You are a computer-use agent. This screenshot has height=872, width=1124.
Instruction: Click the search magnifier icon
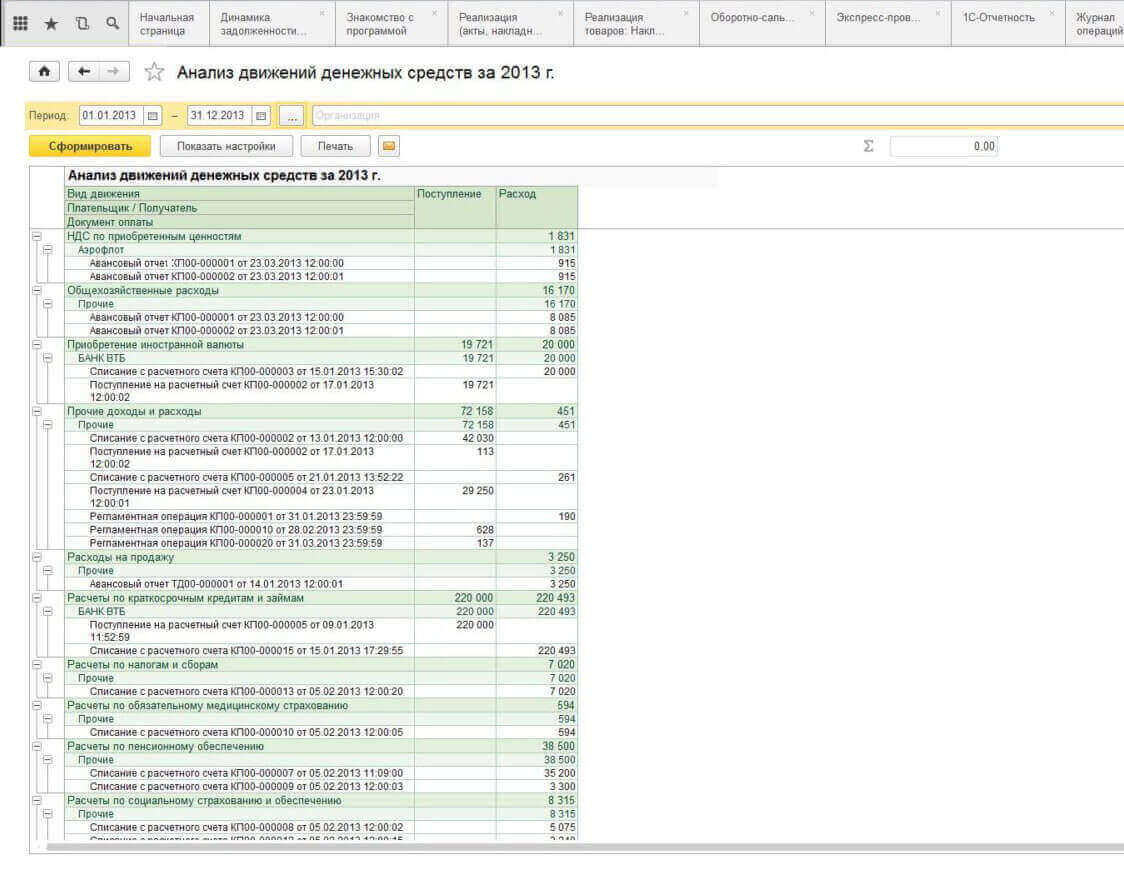(112, 23)
